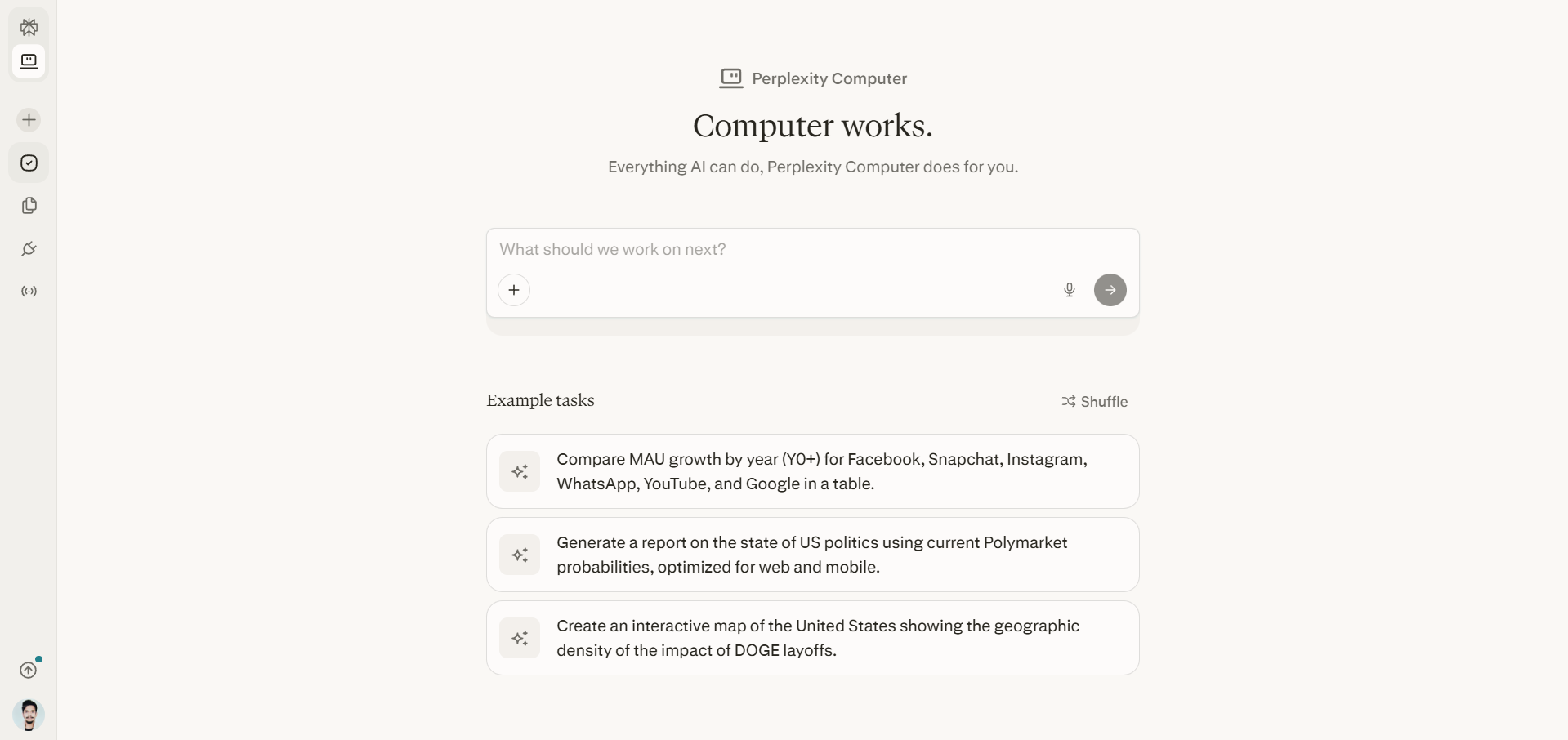Submit the prompt with the arrow button
The width and height of the screenshot is (1568, 740).
1110,290
